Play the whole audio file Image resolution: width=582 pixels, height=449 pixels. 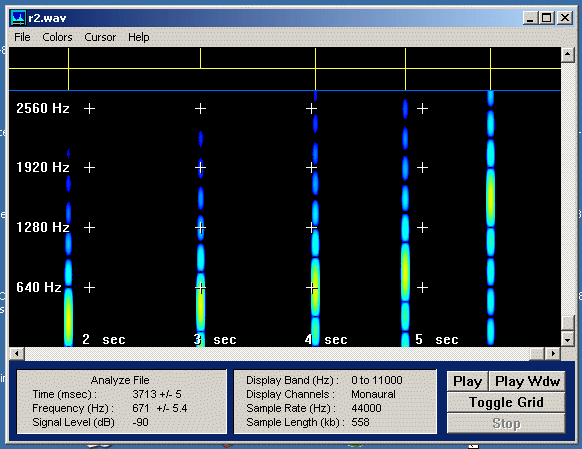(x=468, y=381)
